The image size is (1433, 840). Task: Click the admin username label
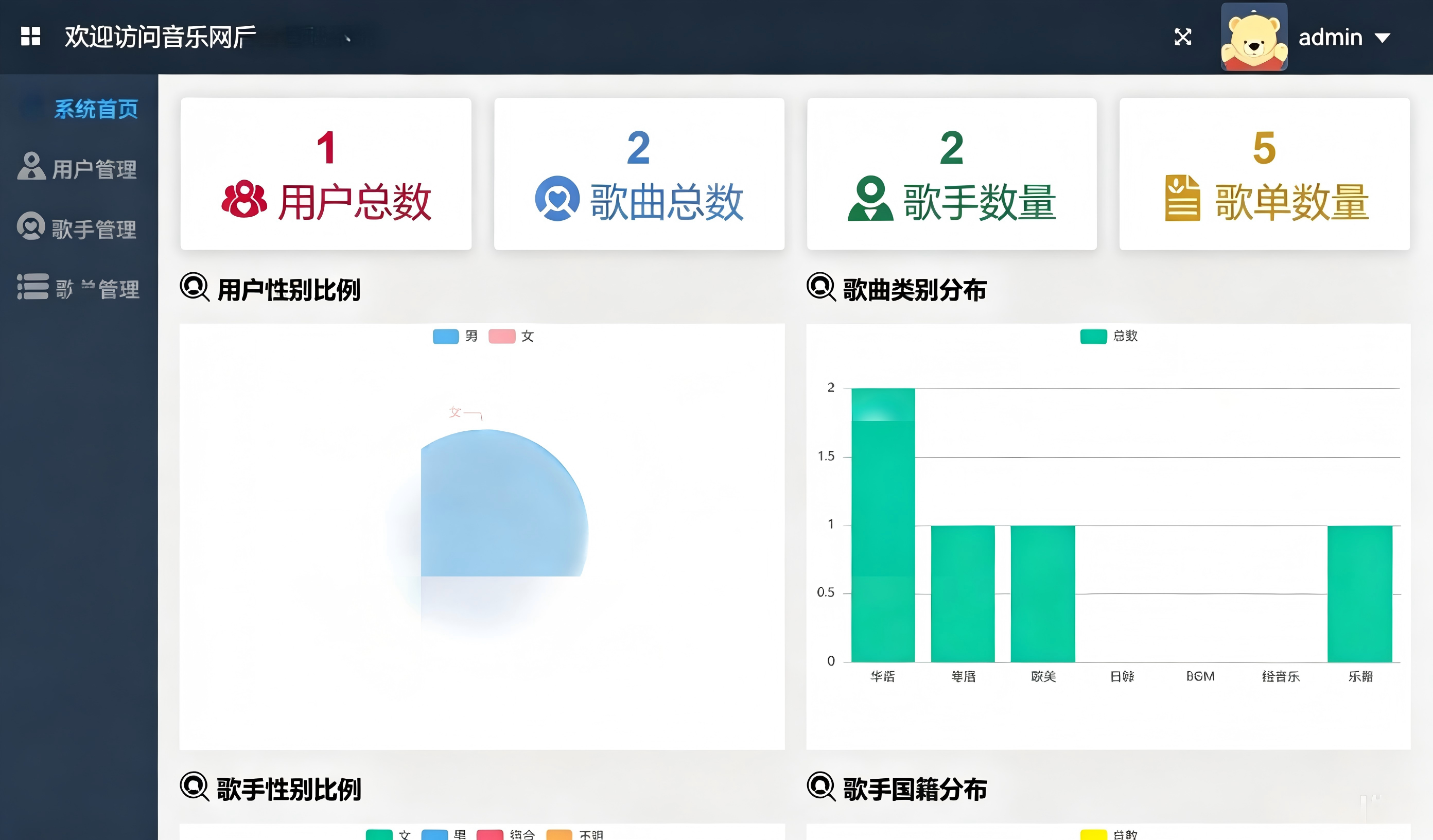click(x=1330, y=38)
